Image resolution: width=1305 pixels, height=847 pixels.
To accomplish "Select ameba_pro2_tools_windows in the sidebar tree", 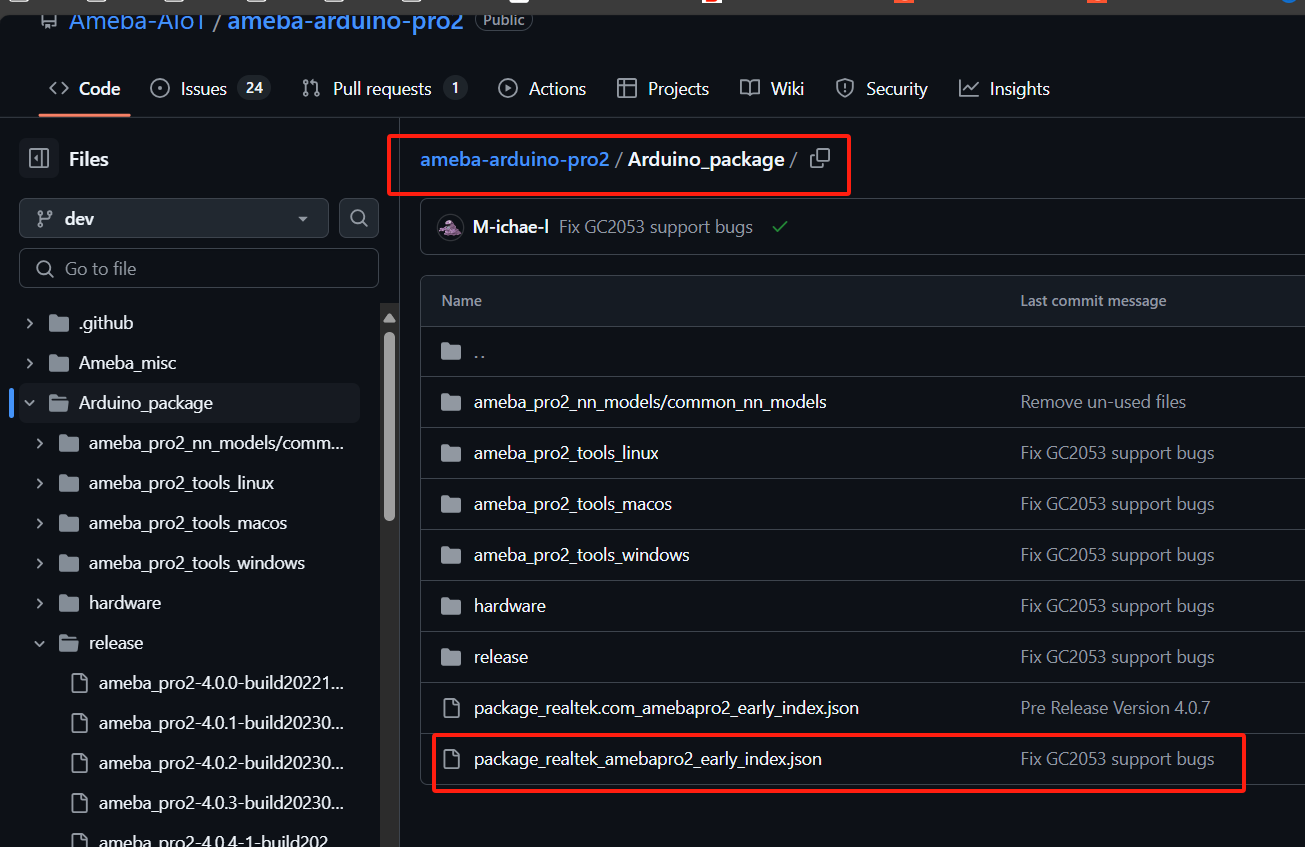I will (x=197, y=563).
